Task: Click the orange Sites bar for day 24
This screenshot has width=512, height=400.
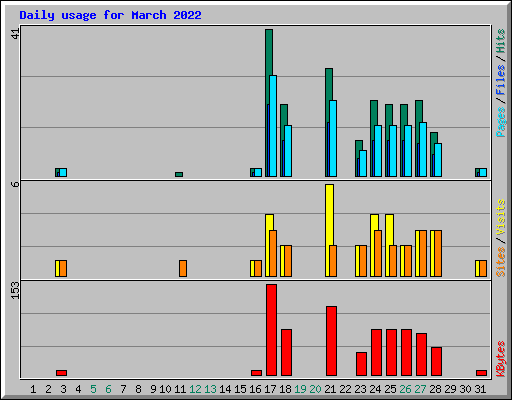Action: 378,253
